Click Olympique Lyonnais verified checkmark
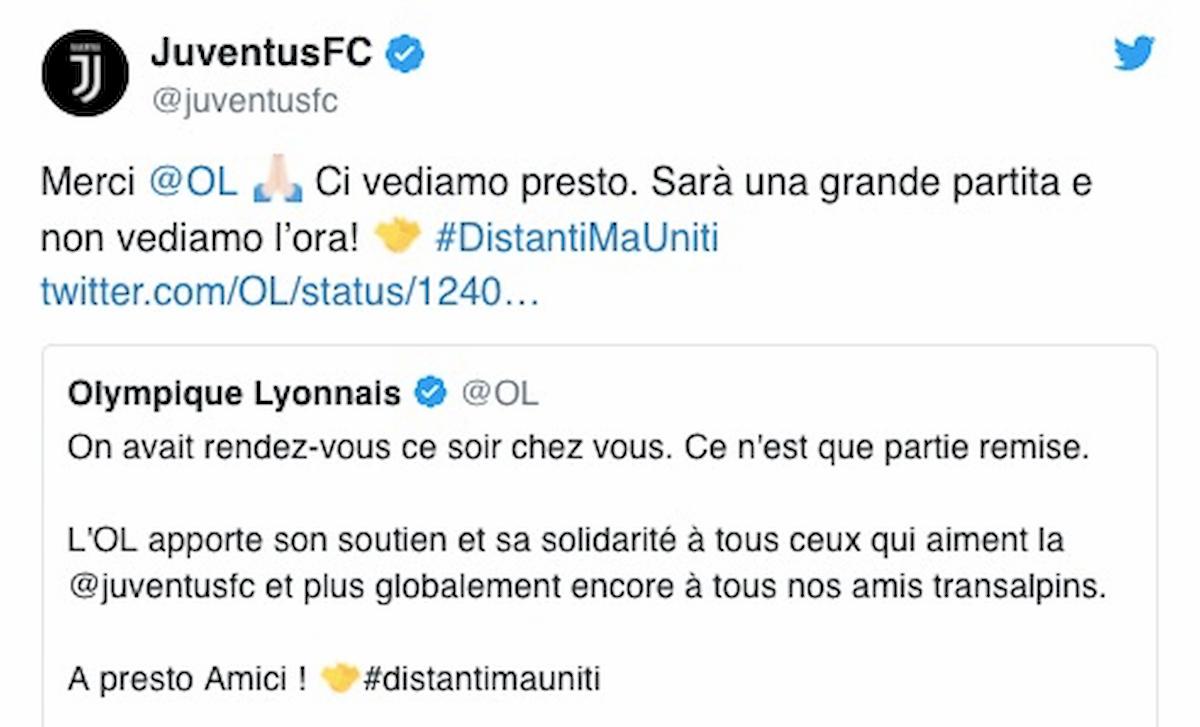Image resolution: width=1200 pixels, height=727 pixels. (430, 392)
